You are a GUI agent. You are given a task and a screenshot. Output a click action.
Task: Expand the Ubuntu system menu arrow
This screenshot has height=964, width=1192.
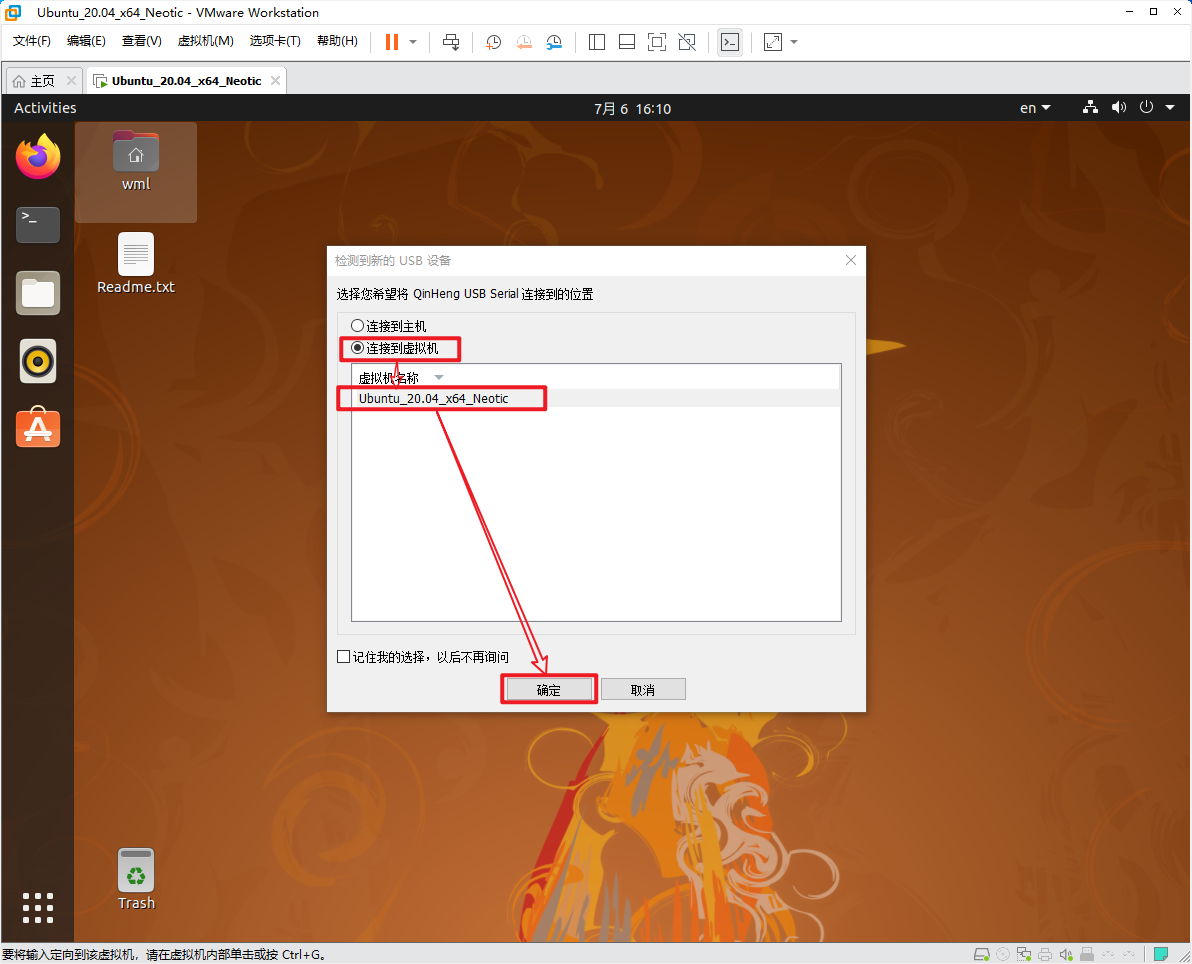tap(1171, 107)
